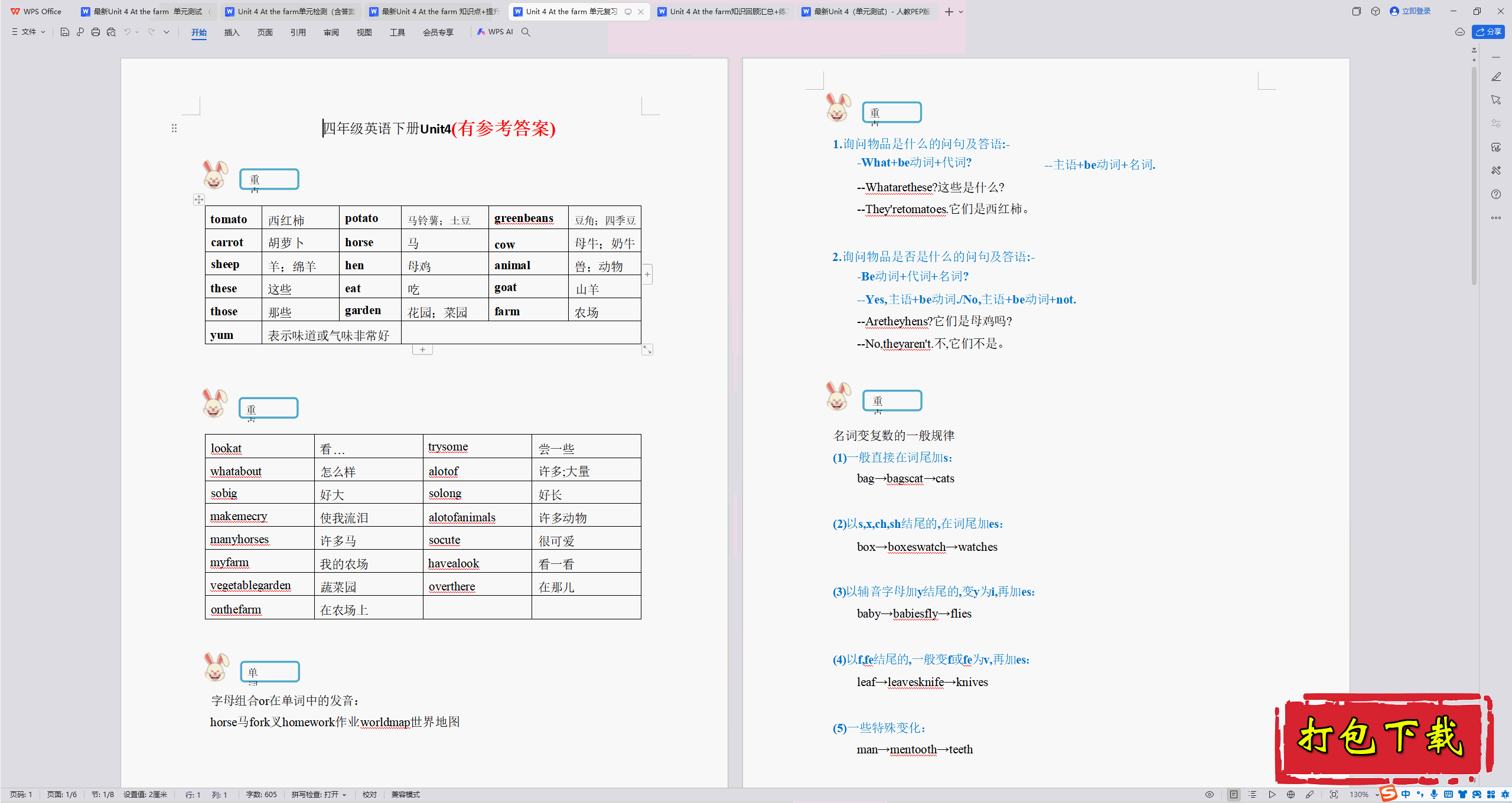
Task: Click the vertical scrollbar thumb
Action: 1474,176
